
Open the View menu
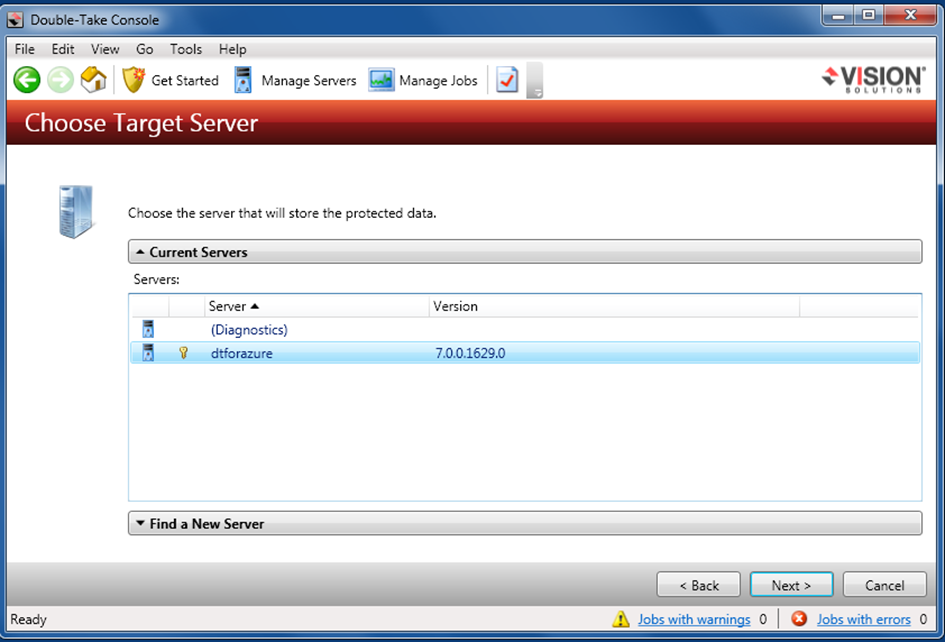pos(105,49)
